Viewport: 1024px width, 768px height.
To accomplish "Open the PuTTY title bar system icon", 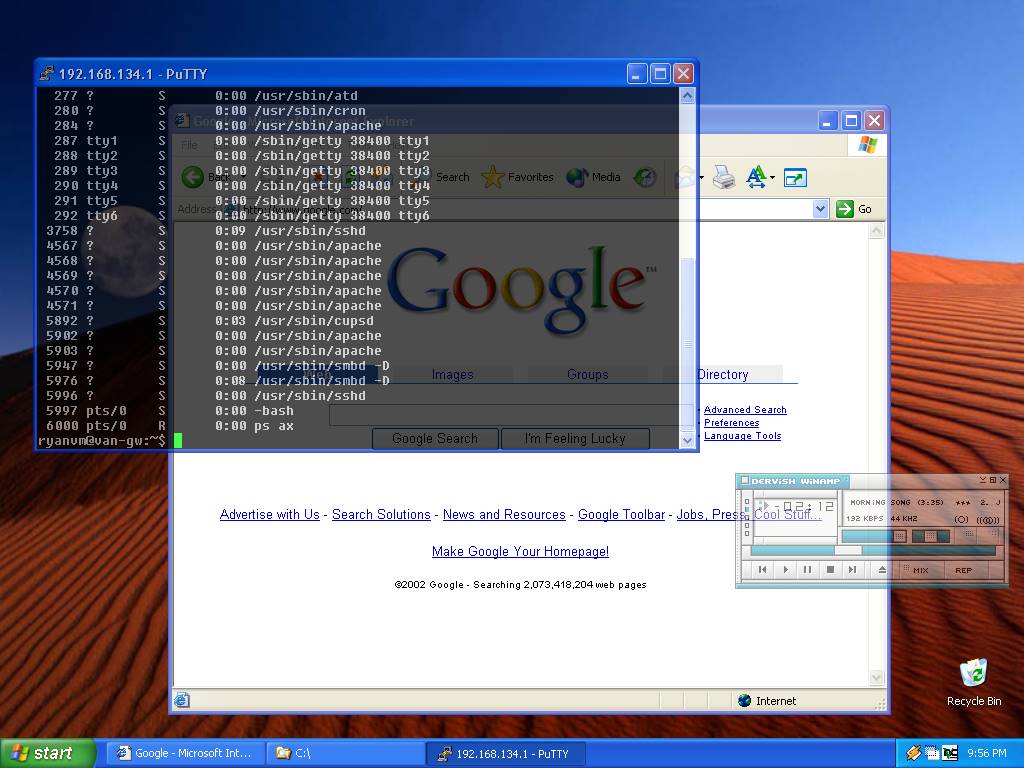I will pos(46,73).
